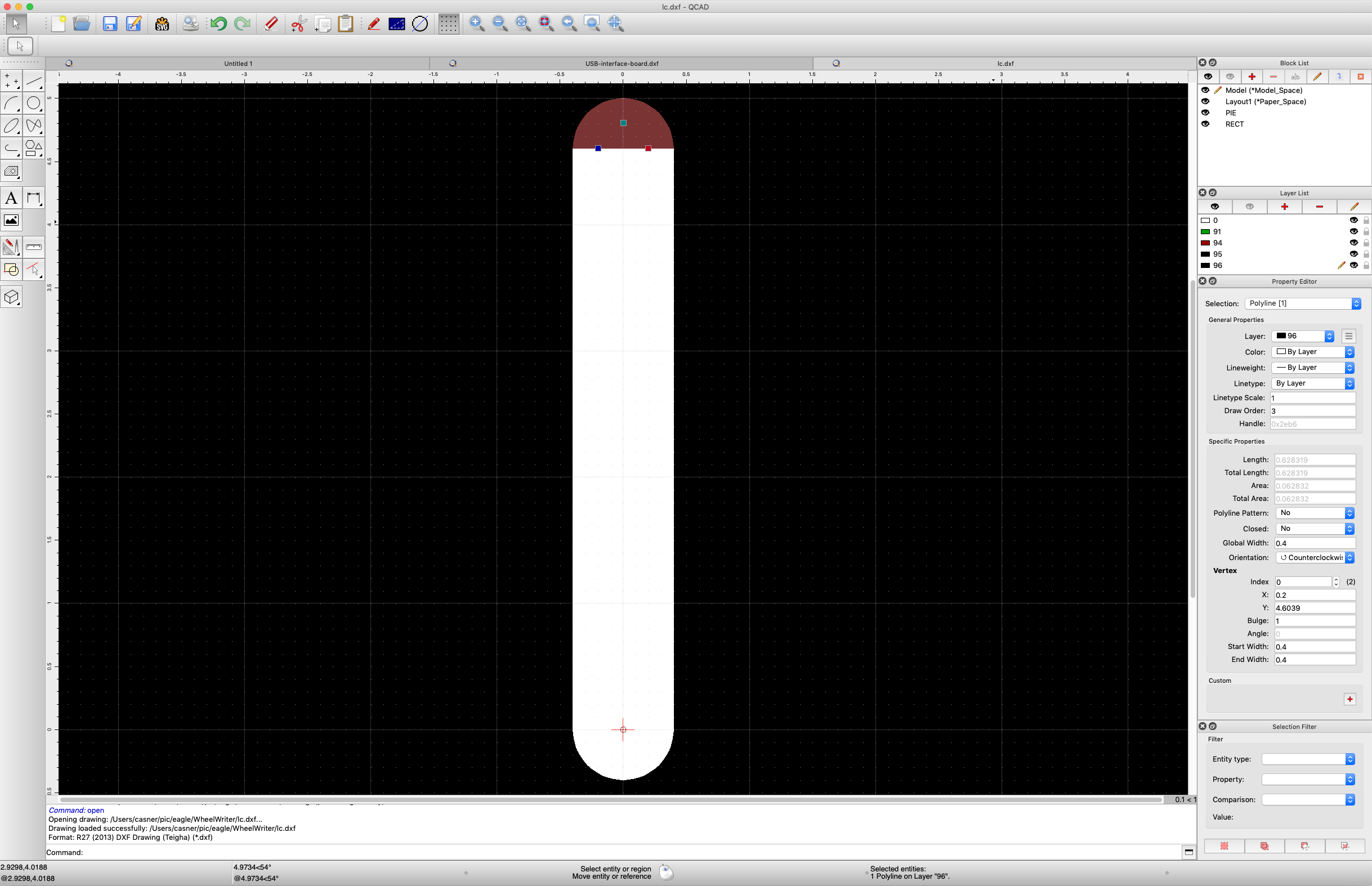Click the green color swatch of layer 91
The image size is (1372, 886).
click(1205, 231)
